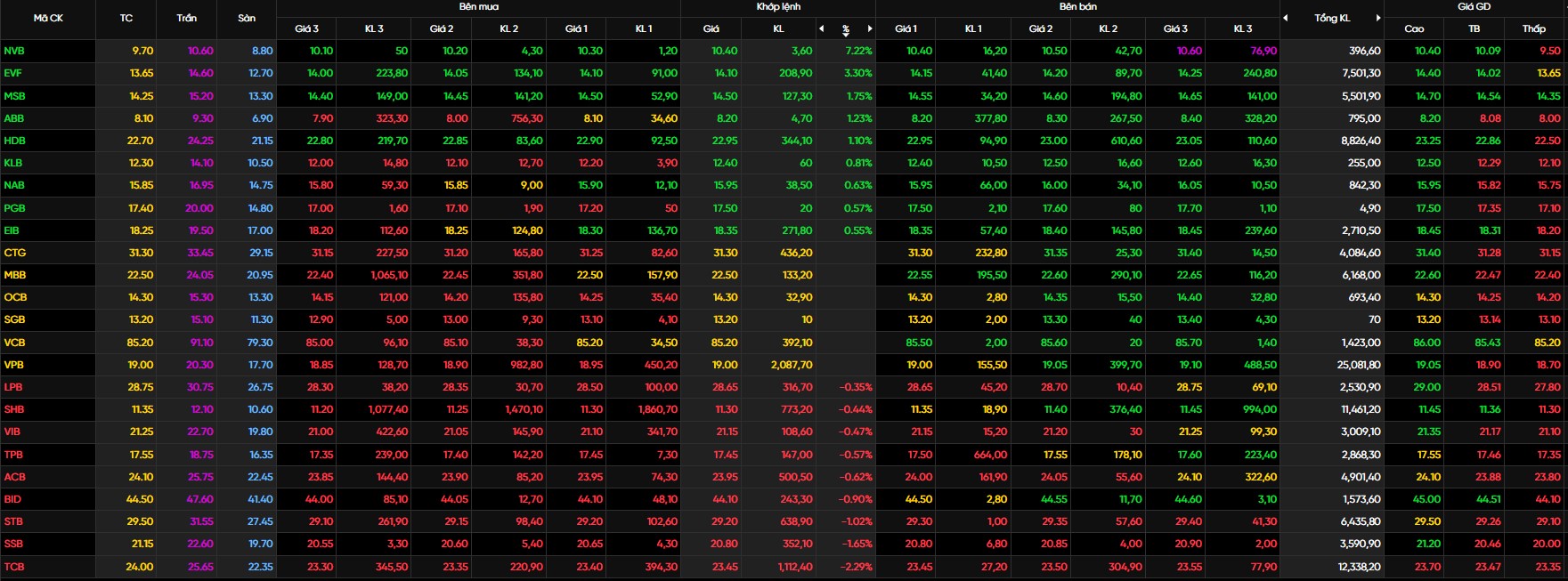
Task: Click the Bên bán header group
Action: point(1077,6)
